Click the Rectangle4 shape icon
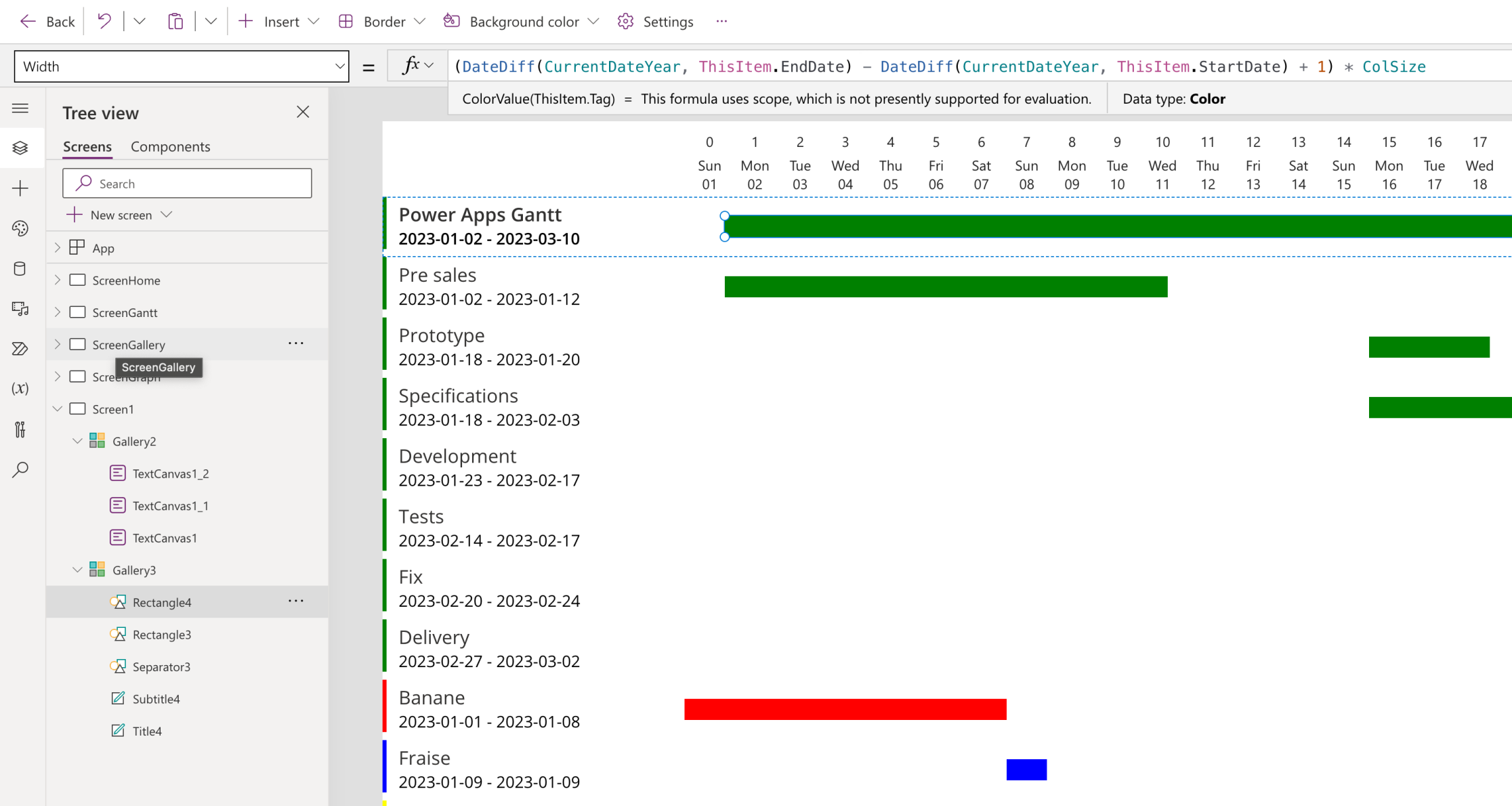The image size is (1512, 806). click(x=118, y=601)
